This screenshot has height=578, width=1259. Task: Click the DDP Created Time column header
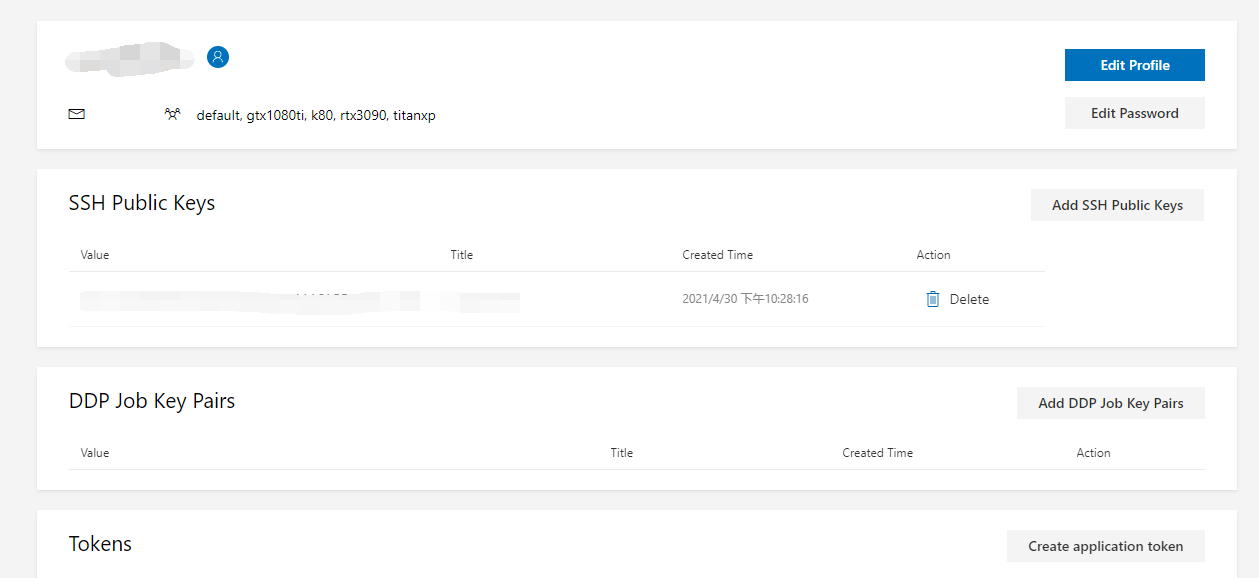click(878, 453)
